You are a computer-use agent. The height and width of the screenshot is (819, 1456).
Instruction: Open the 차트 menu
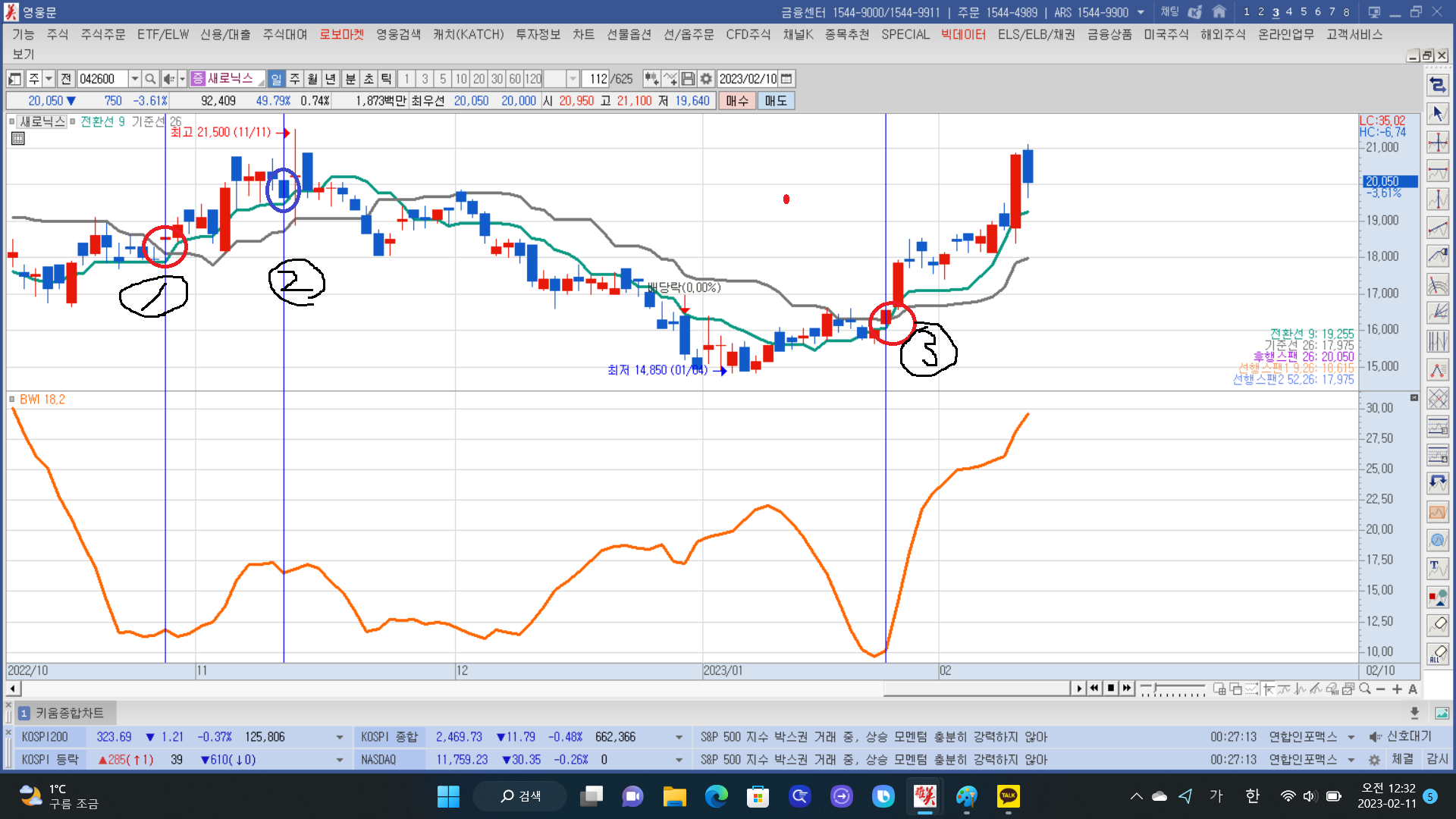pyautogui.click(x=583, y=34)
